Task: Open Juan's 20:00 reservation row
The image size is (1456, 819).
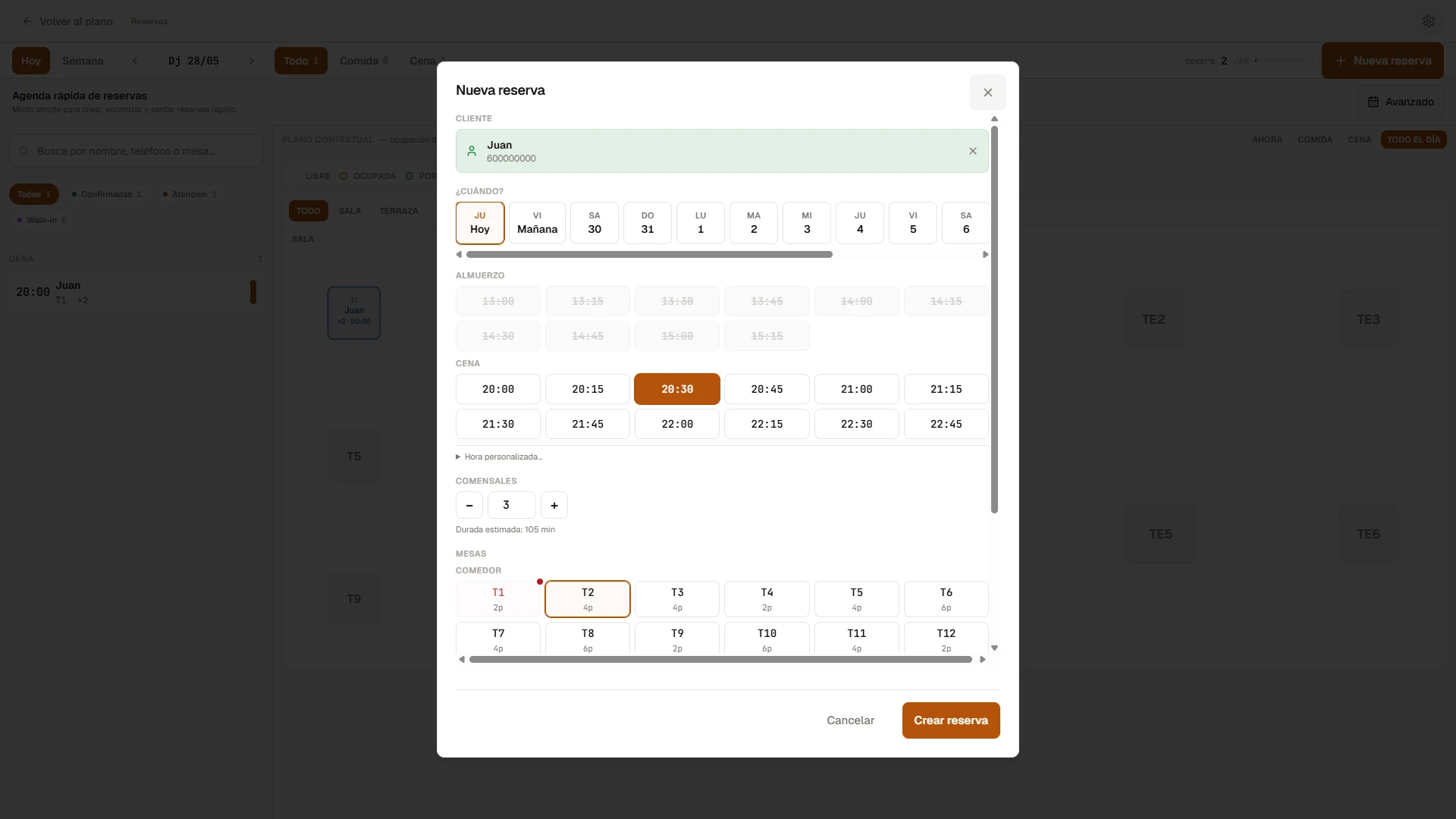Action: click(x=136, y=292)
